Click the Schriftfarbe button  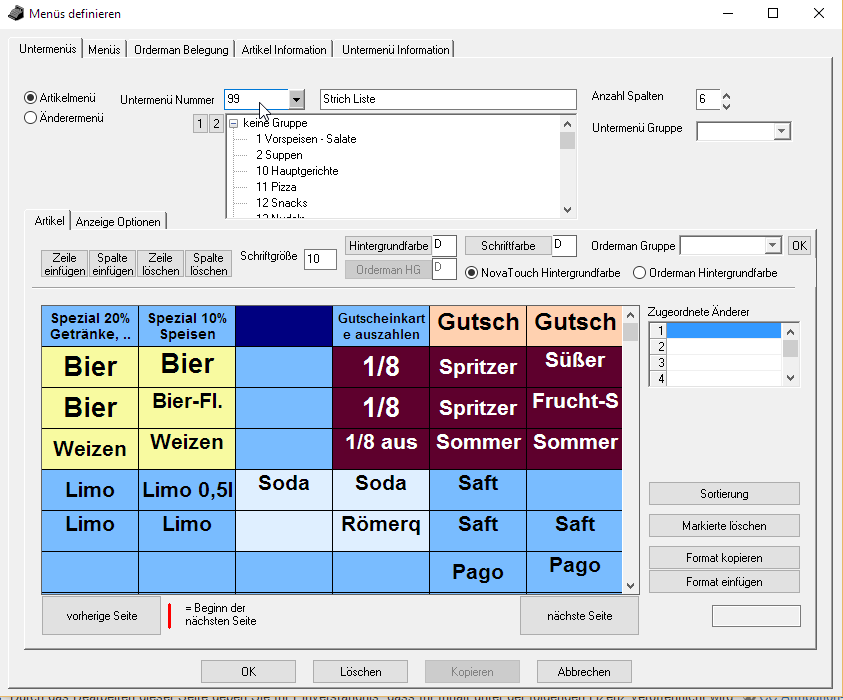[508, 246]
